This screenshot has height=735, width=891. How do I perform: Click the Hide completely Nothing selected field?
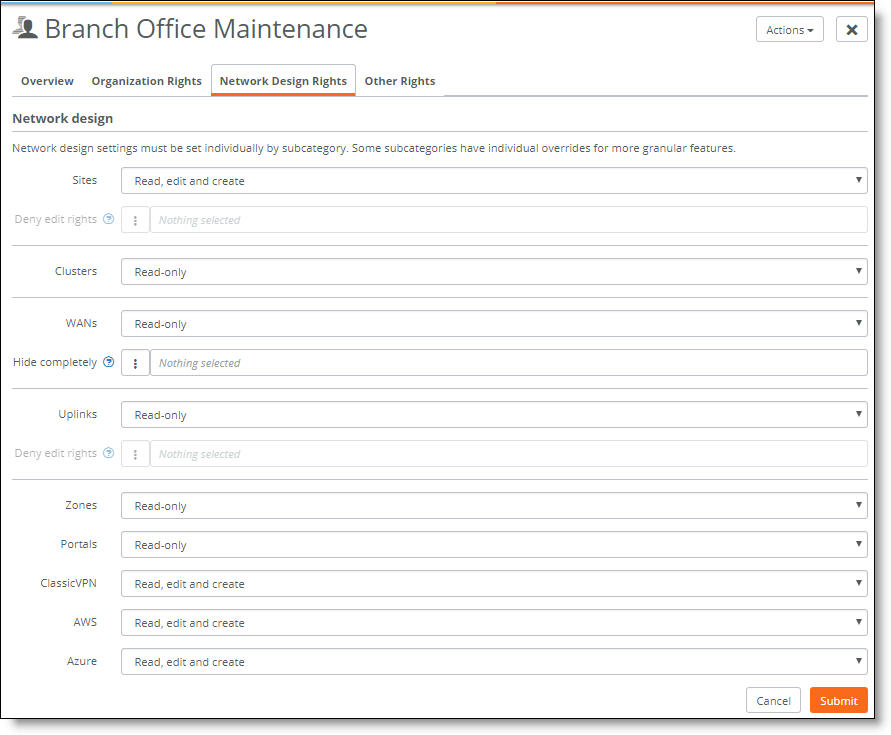pos(509,363)
